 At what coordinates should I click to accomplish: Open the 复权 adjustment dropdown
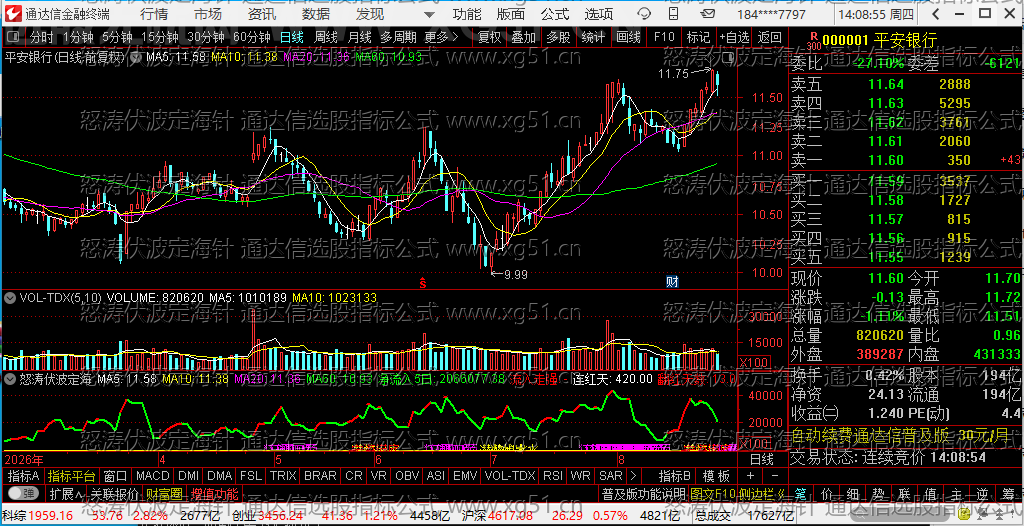(x=488, y=37)
